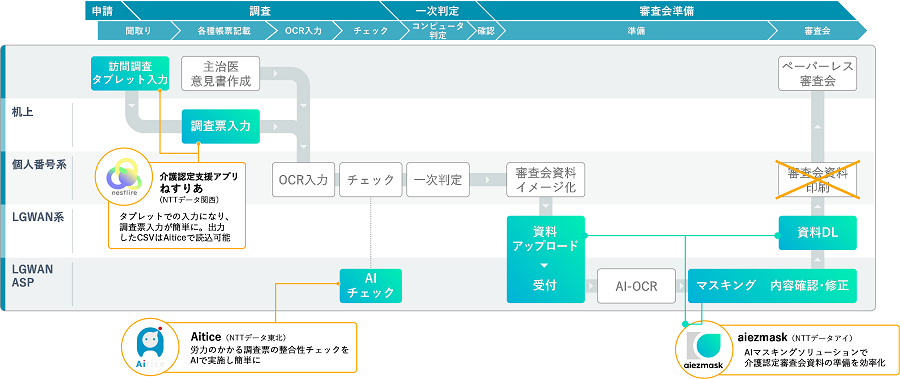The image size is (900, 379).
Task: Select the 各種帳票記載 step
Action: click(x=224, y=31)
